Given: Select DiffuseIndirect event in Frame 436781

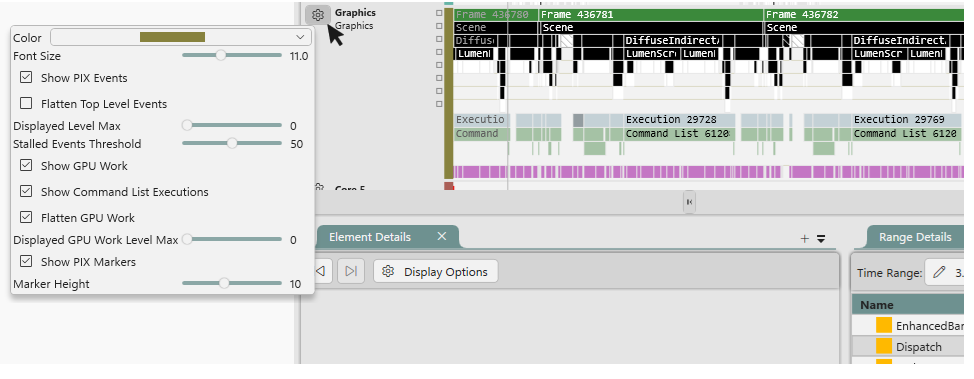Looking at the screenshot, I should coord(671,40).
